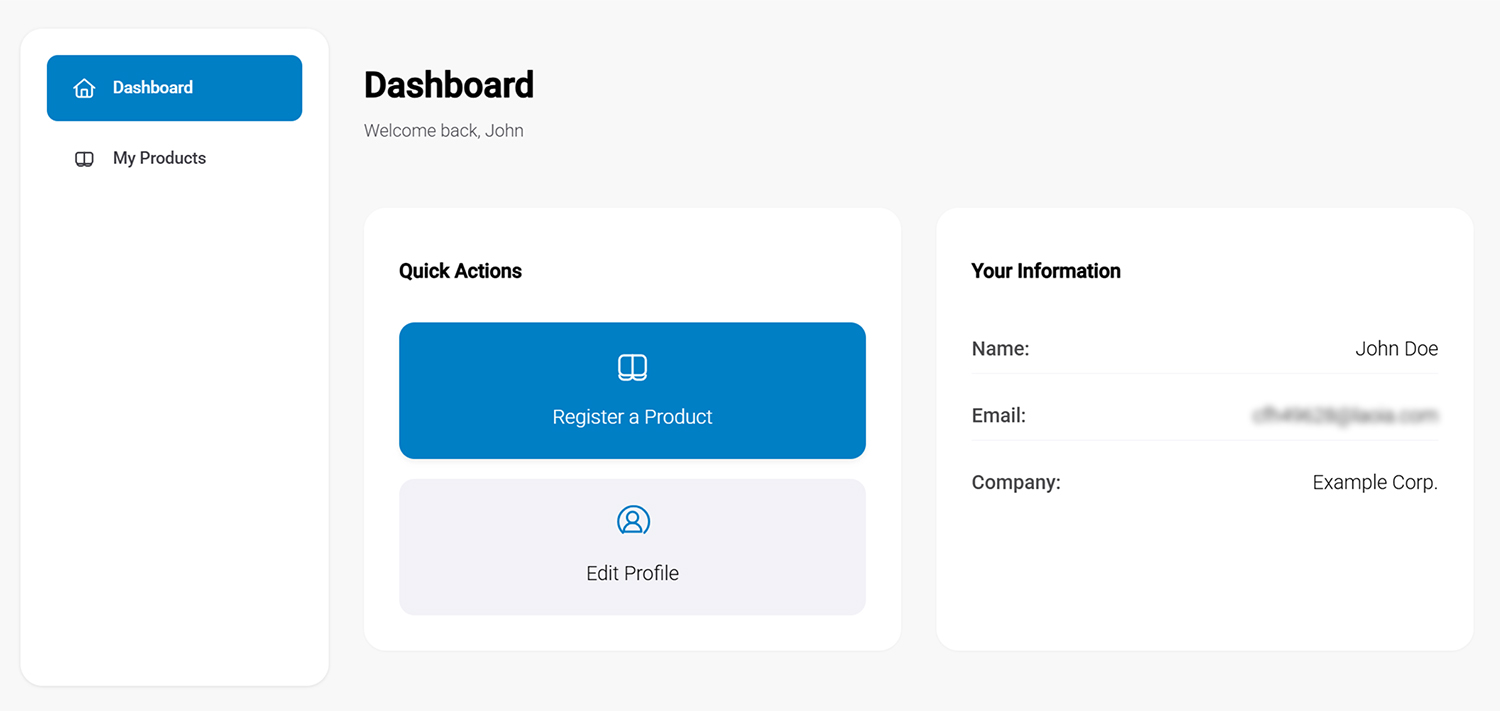This screenshot has width=1500, height=711.
Task: Click the "Welcome back, John" subtitle
Action: coord(443,130)
